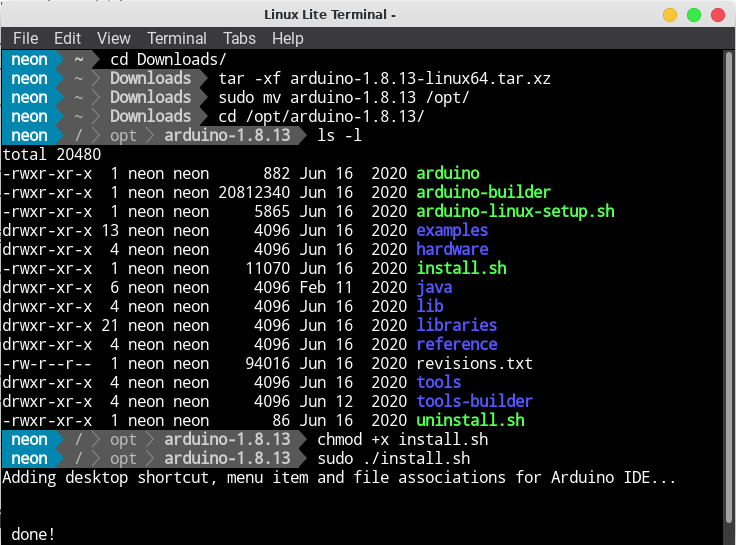The width and height of the screenshot is (736, 545).
Task: Click the 'ls -l' command text
Action: (340, 135)
